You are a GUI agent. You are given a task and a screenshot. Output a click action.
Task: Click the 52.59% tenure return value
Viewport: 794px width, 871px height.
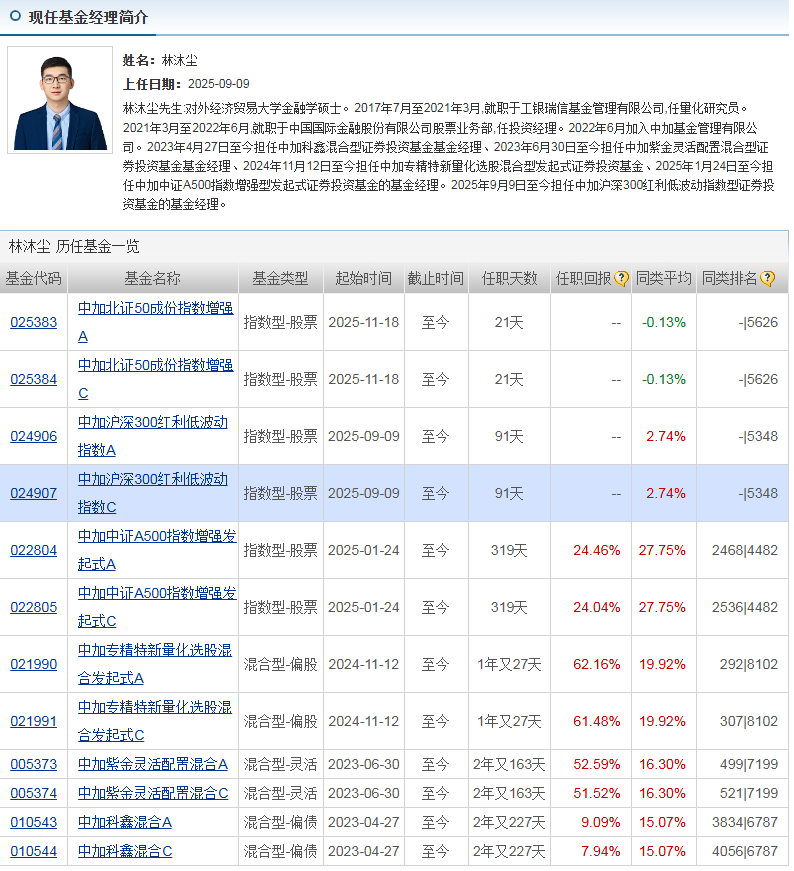tap(596, 764)
